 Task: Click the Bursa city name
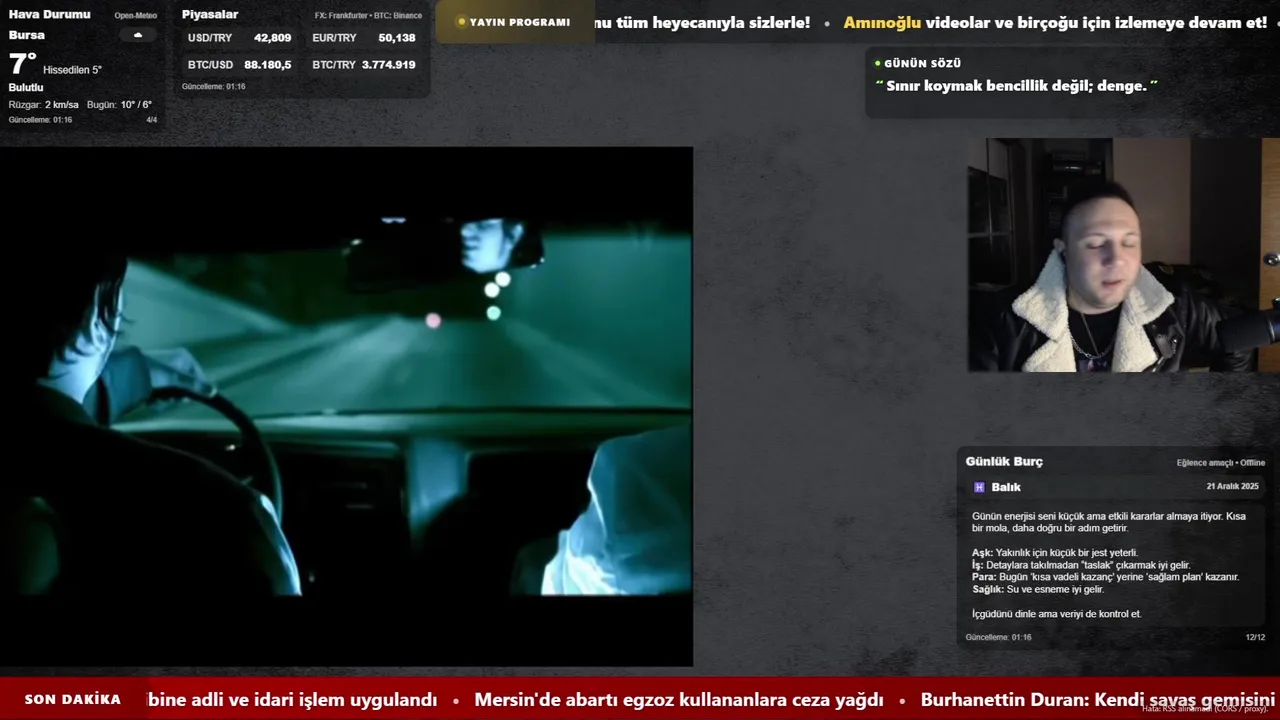tap(26, 35)
